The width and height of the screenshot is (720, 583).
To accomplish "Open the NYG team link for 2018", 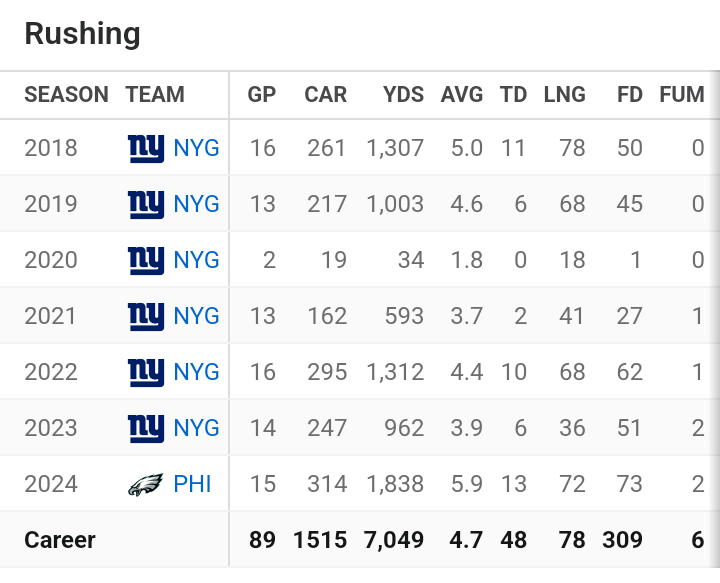I will coord(196,148).
